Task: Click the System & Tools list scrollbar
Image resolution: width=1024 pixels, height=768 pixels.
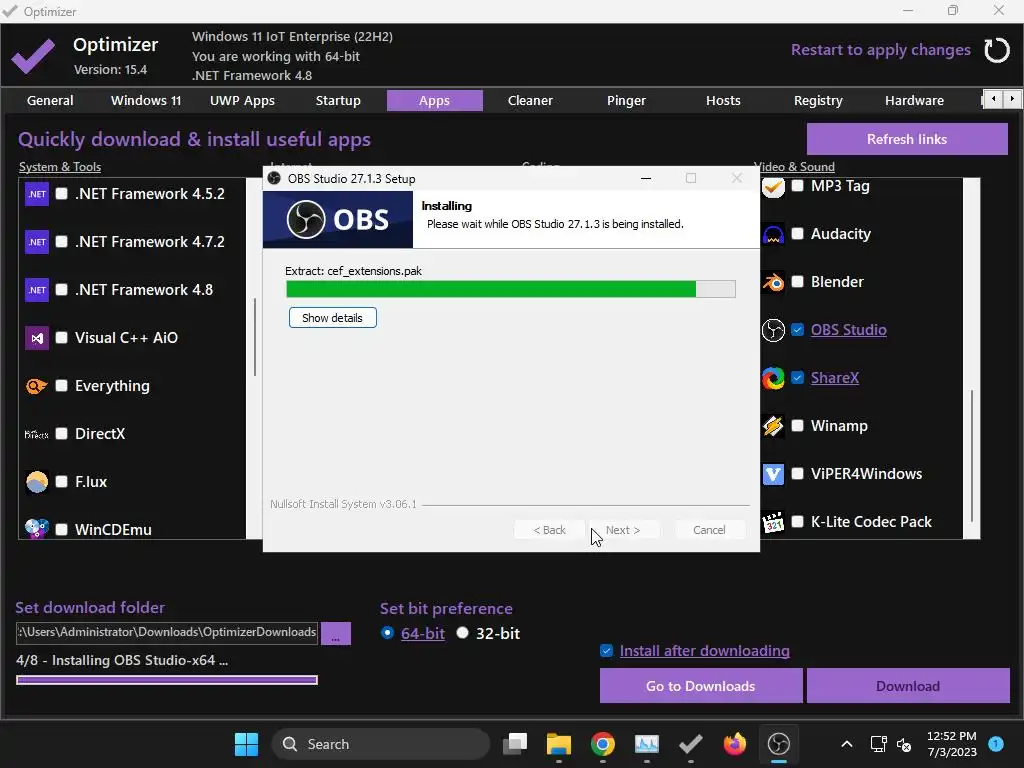Action: (255, 338)
